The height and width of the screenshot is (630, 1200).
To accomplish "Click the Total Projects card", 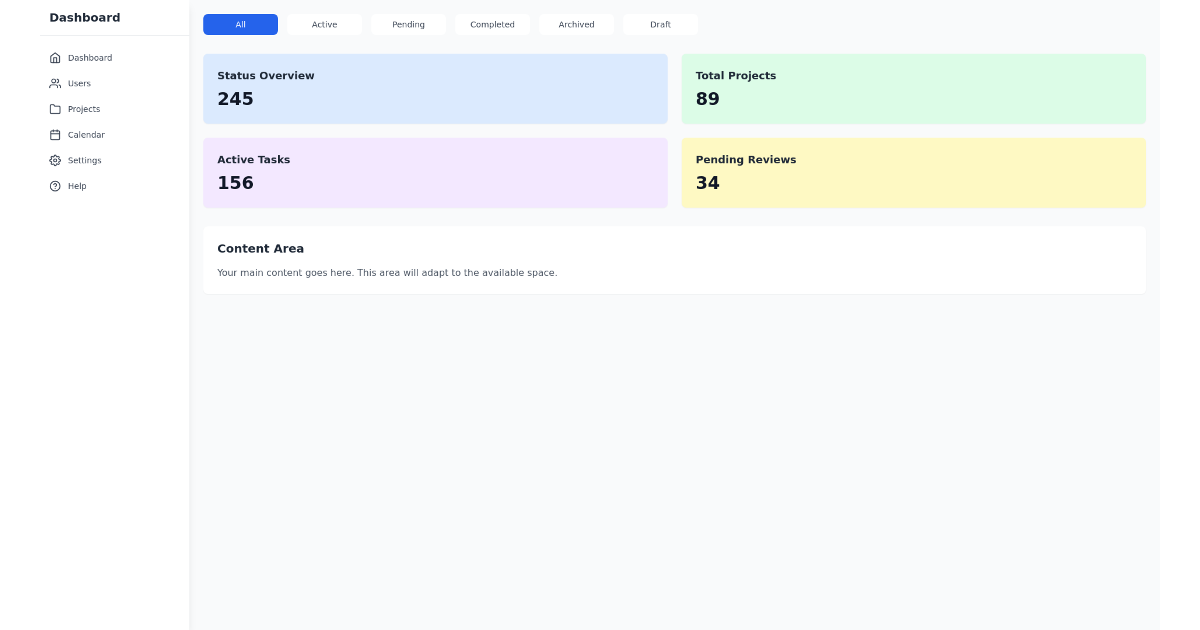I will [x=913, y=88].
